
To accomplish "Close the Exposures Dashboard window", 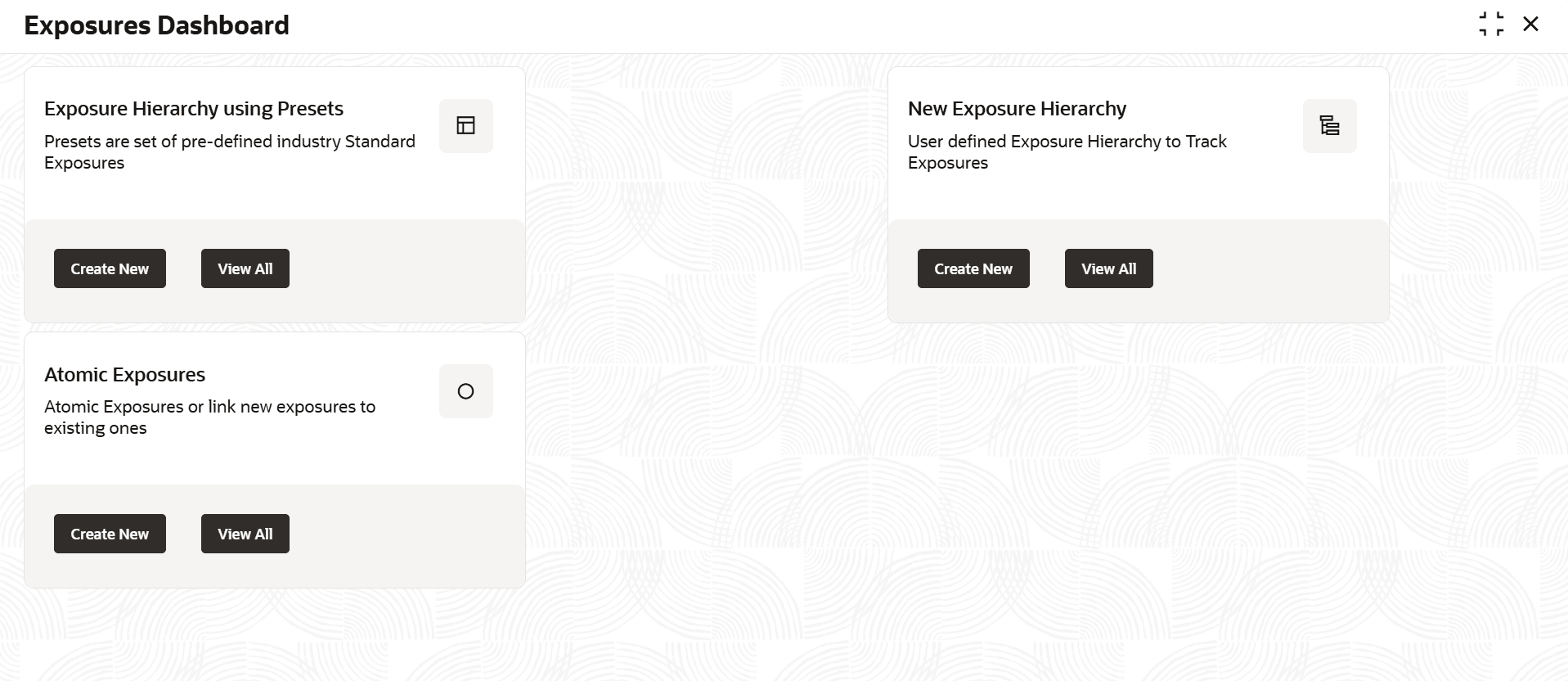I will pyautogui.click(x=1531, y=25).
